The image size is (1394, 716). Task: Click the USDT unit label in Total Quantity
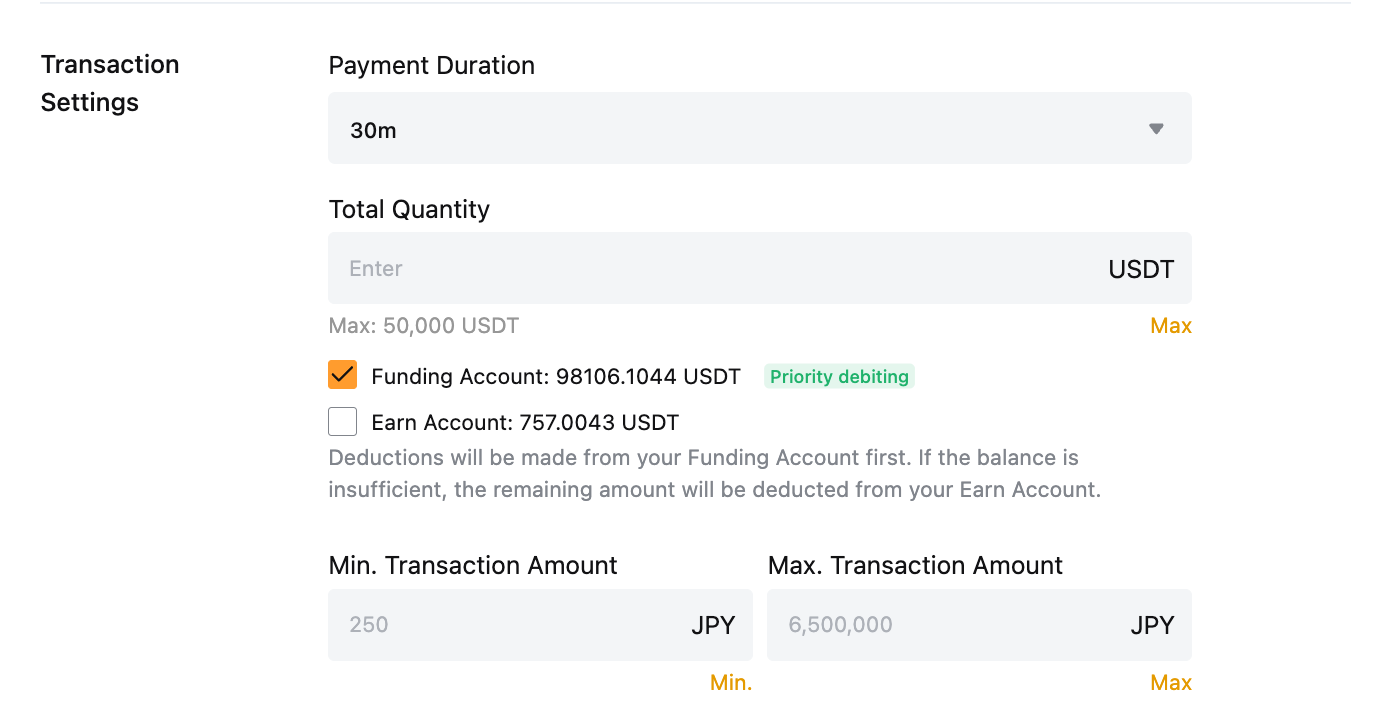pyautogui.click(x=1141, y=269)
